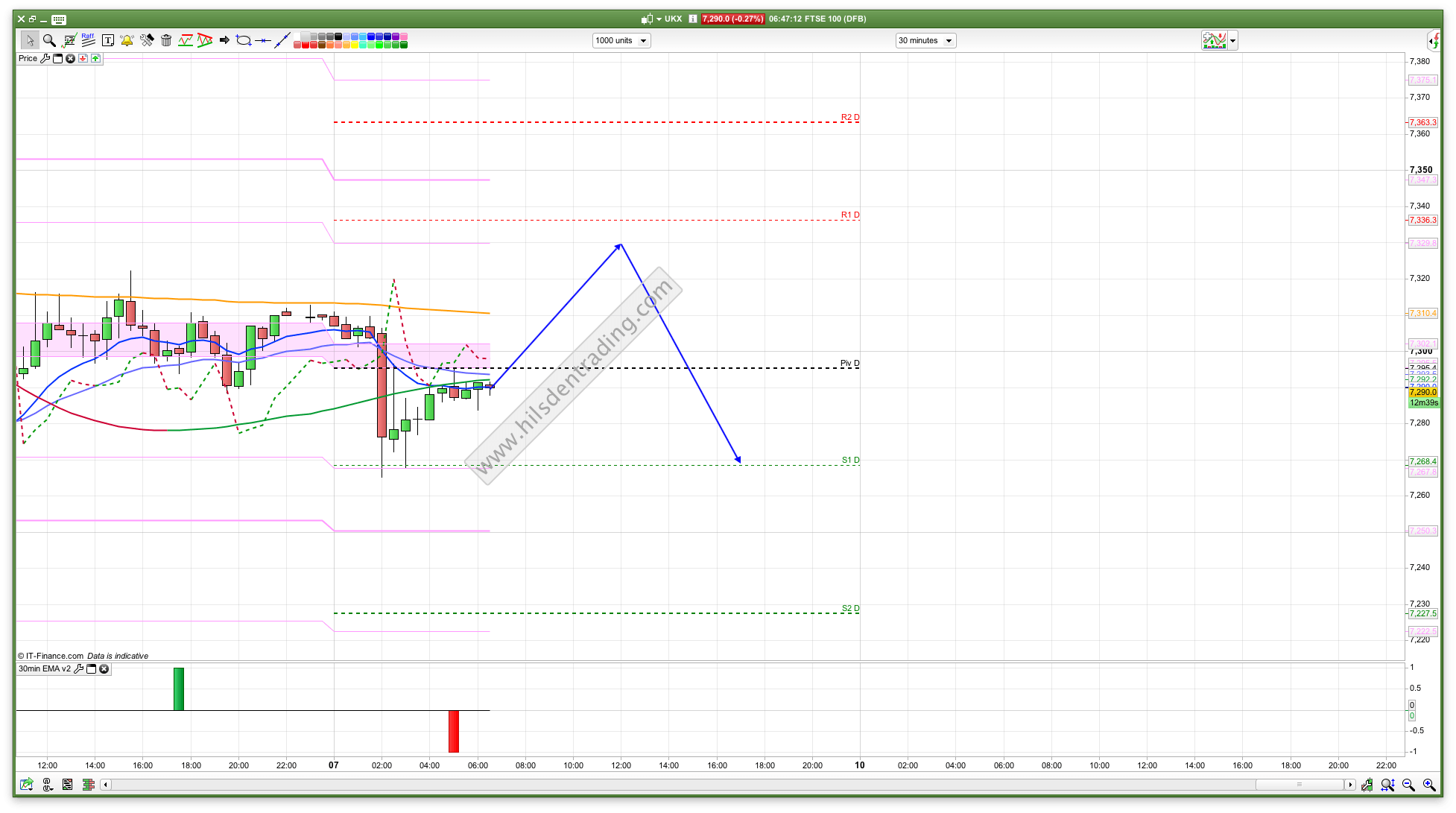This screenshot has height=813, width=1456.
Task: Open the alerts bell tool
Action: [127, 40]
